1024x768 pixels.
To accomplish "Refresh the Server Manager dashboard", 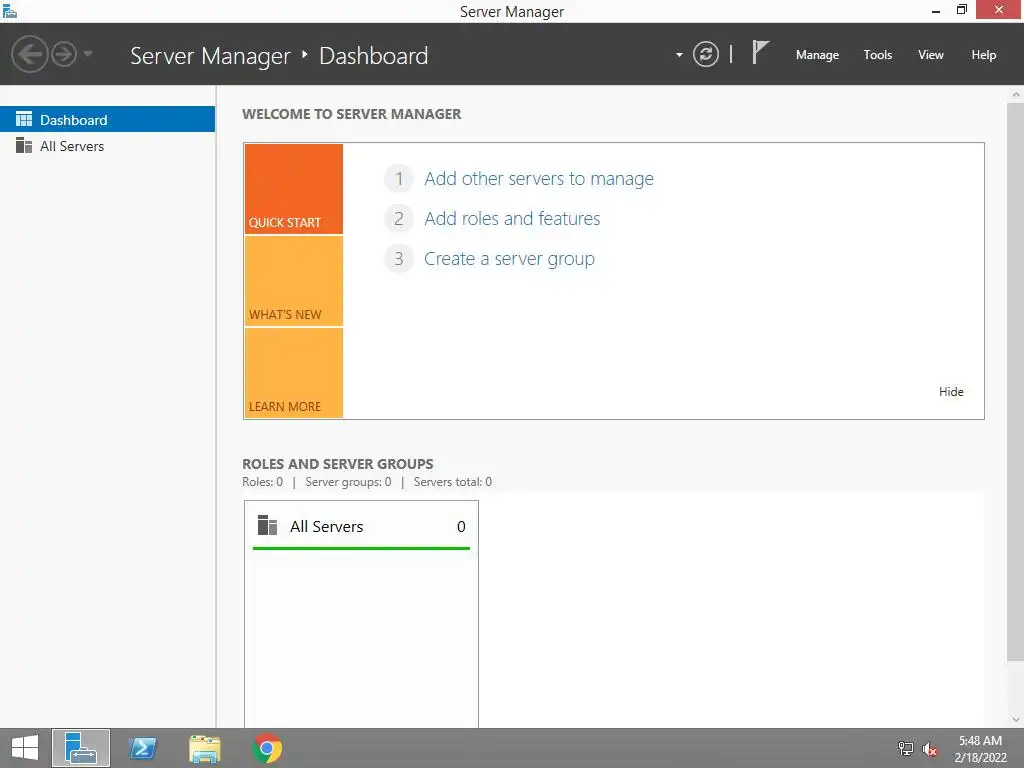I will pos(705,54).
